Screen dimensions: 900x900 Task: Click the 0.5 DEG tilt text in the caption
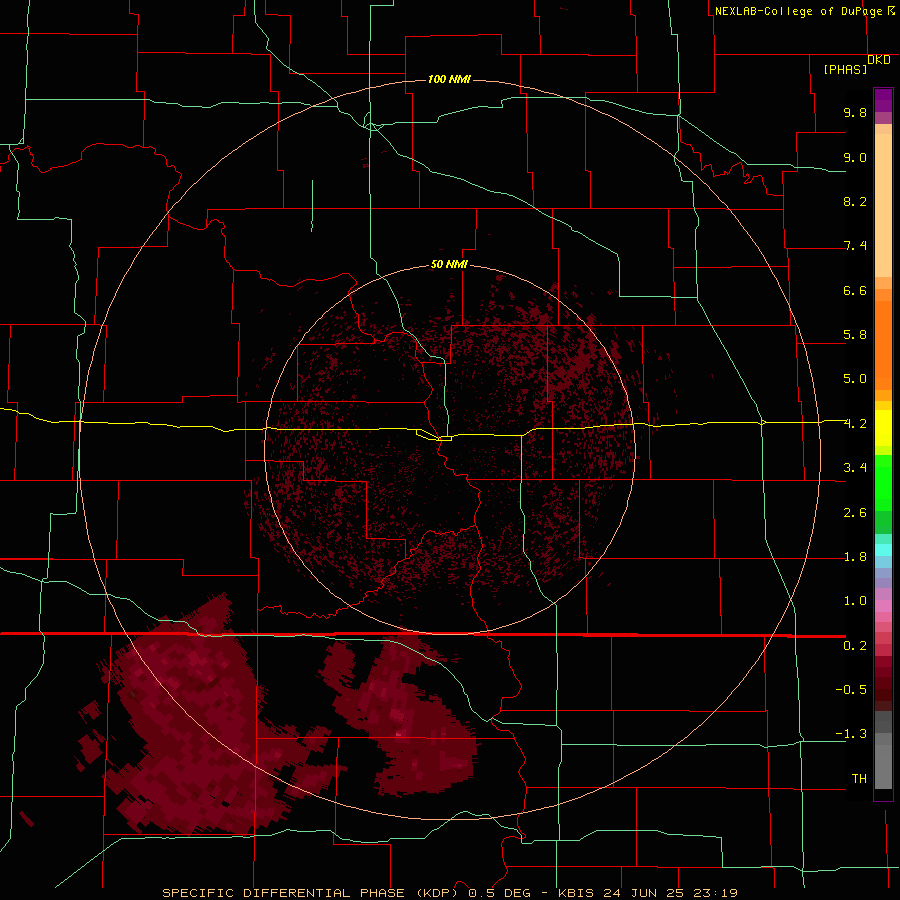click(x=499, y=893)
